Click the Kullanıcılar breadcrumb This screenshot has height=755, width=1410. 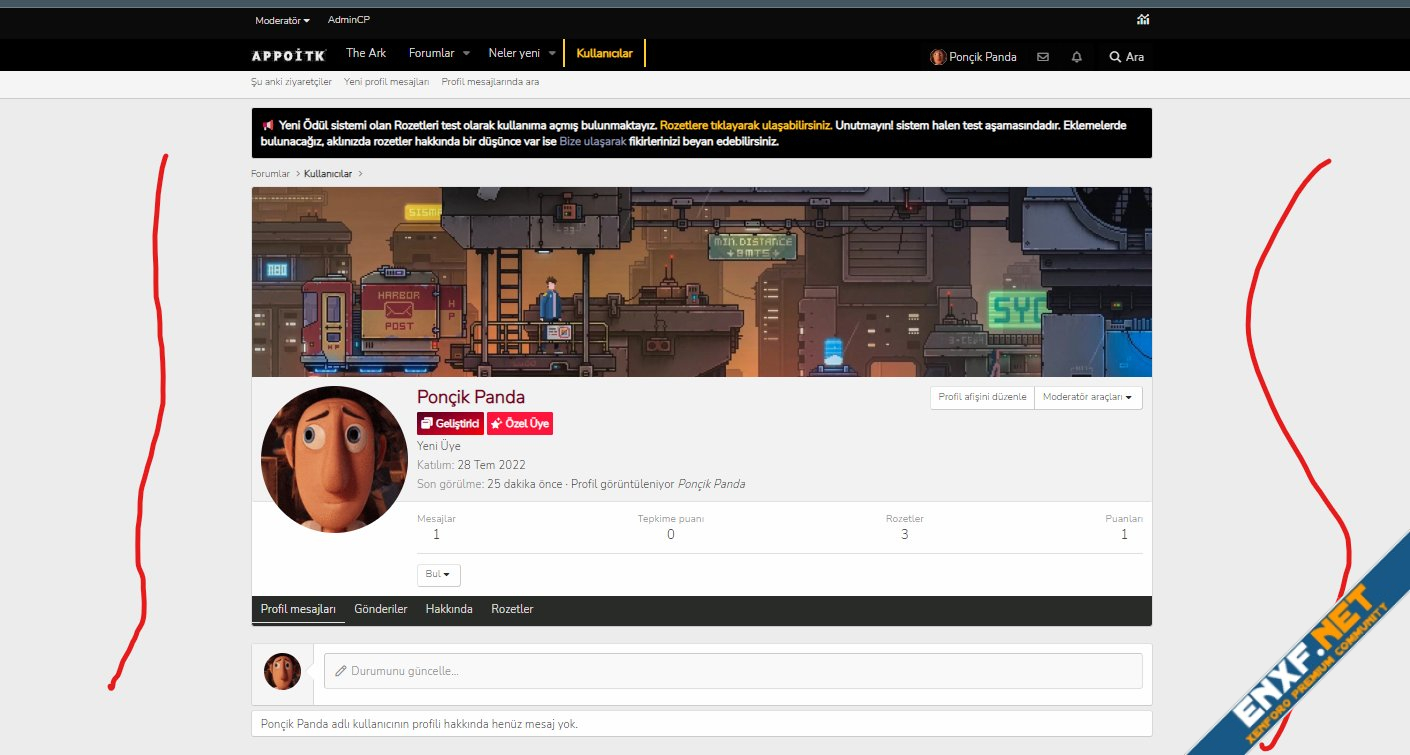tap(329, 174)
